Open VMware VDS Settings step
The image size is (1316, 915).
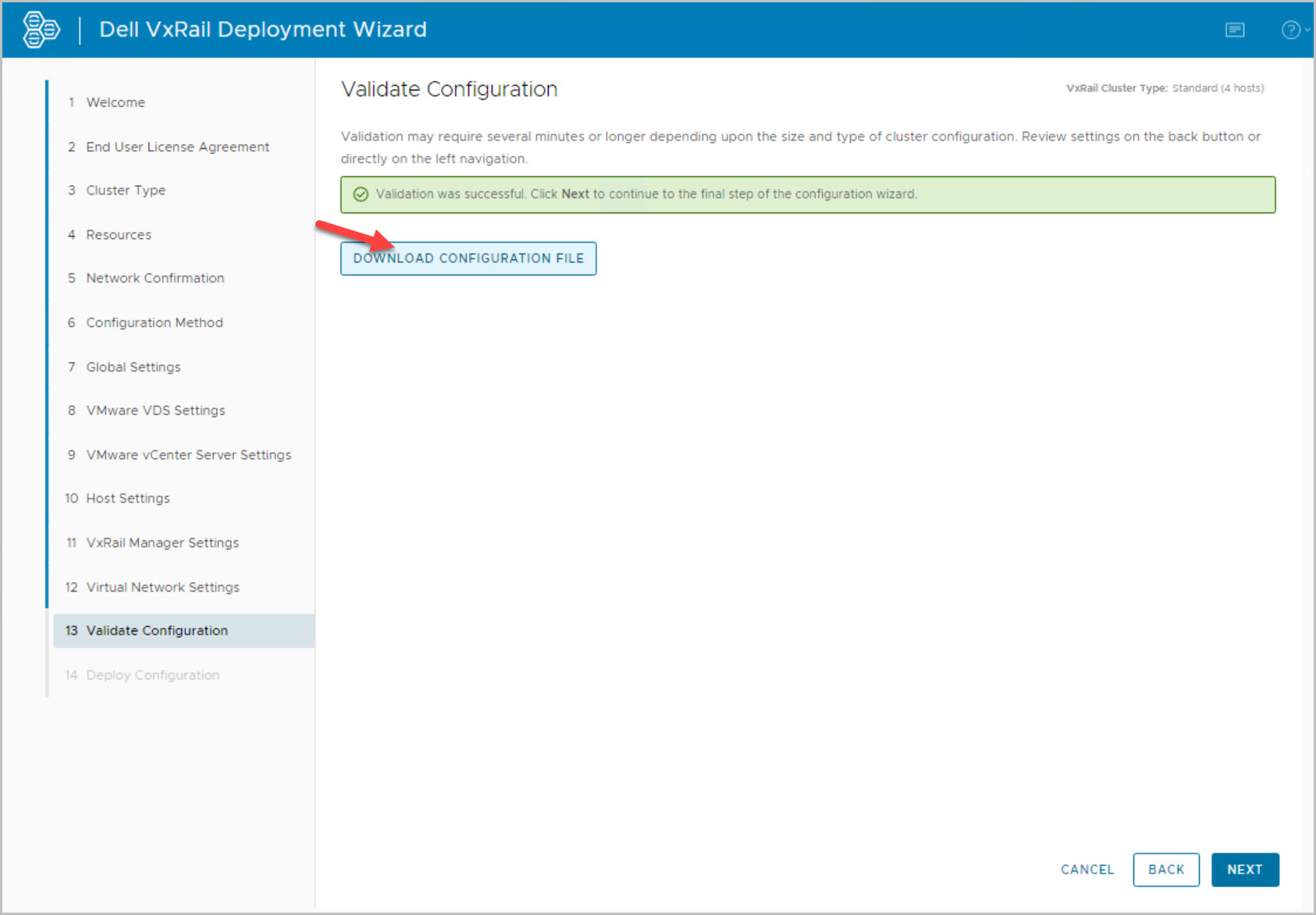(x=155, y=411)
